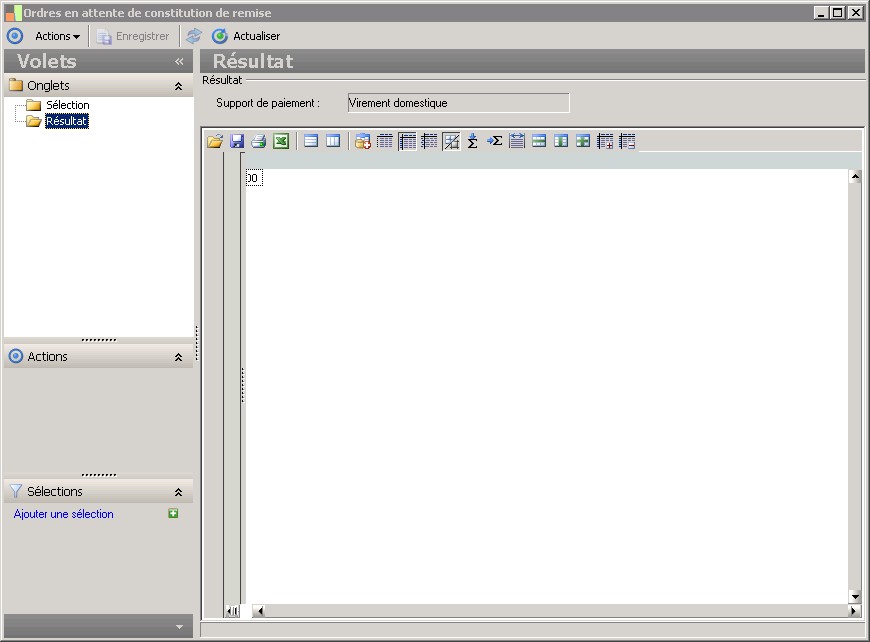This screenshot has height=642, width=870.
Task: Click the small left-arrow splitter button at grid bottom
Action: 232,611
